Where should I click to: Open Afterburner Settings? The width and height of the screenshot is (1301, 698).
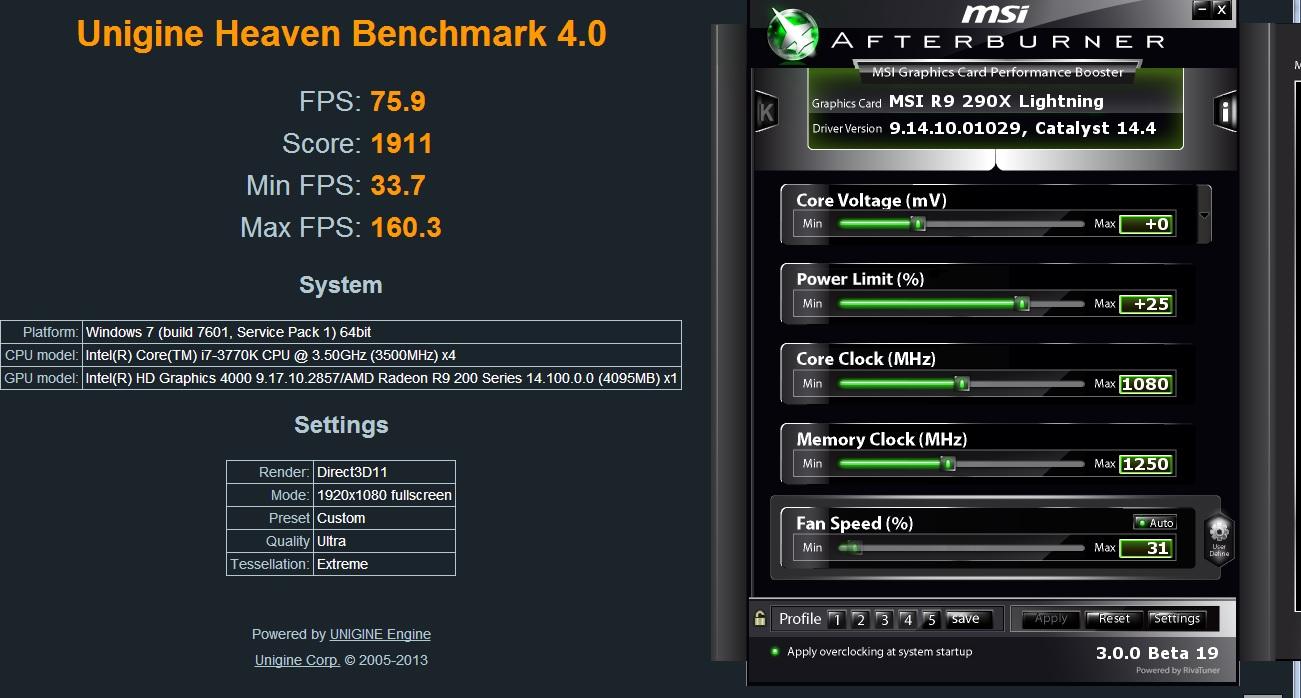click(x=1177, y=619)
